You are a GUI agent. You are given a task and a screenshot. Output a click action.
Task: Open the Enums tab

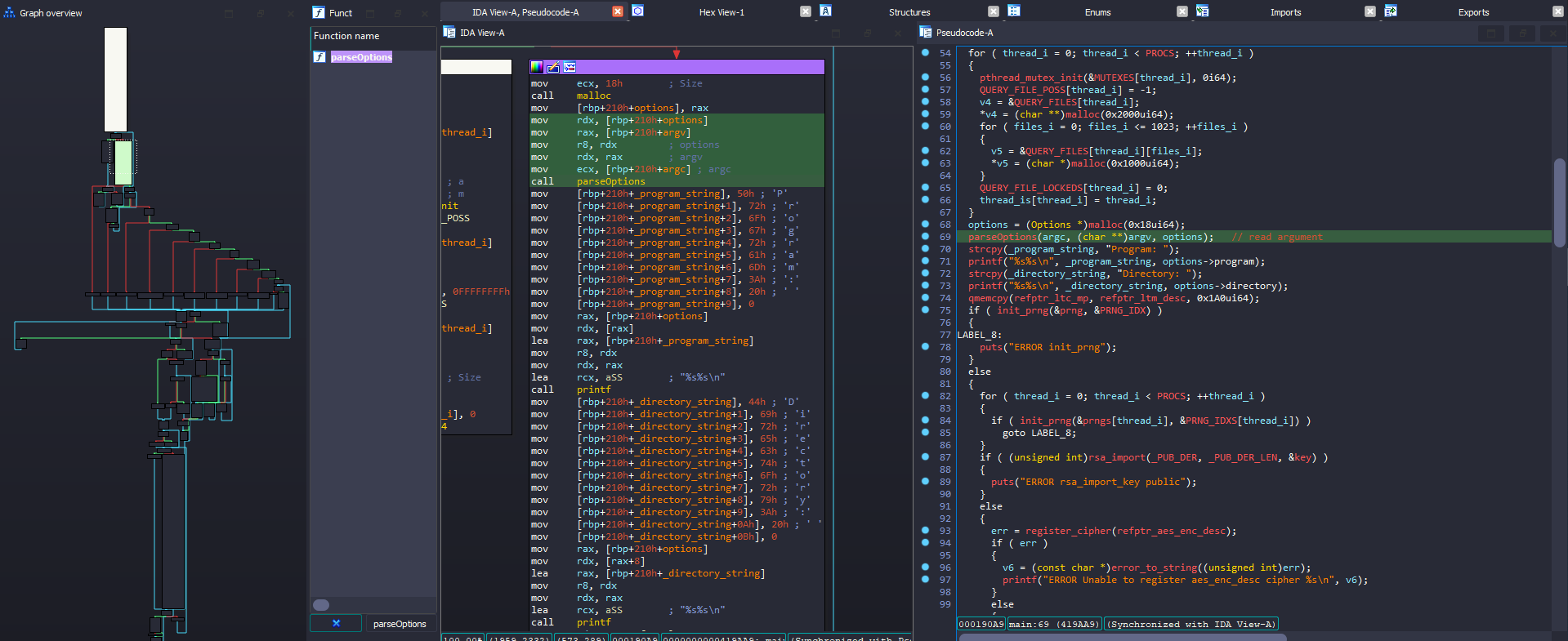[1097, 12]
